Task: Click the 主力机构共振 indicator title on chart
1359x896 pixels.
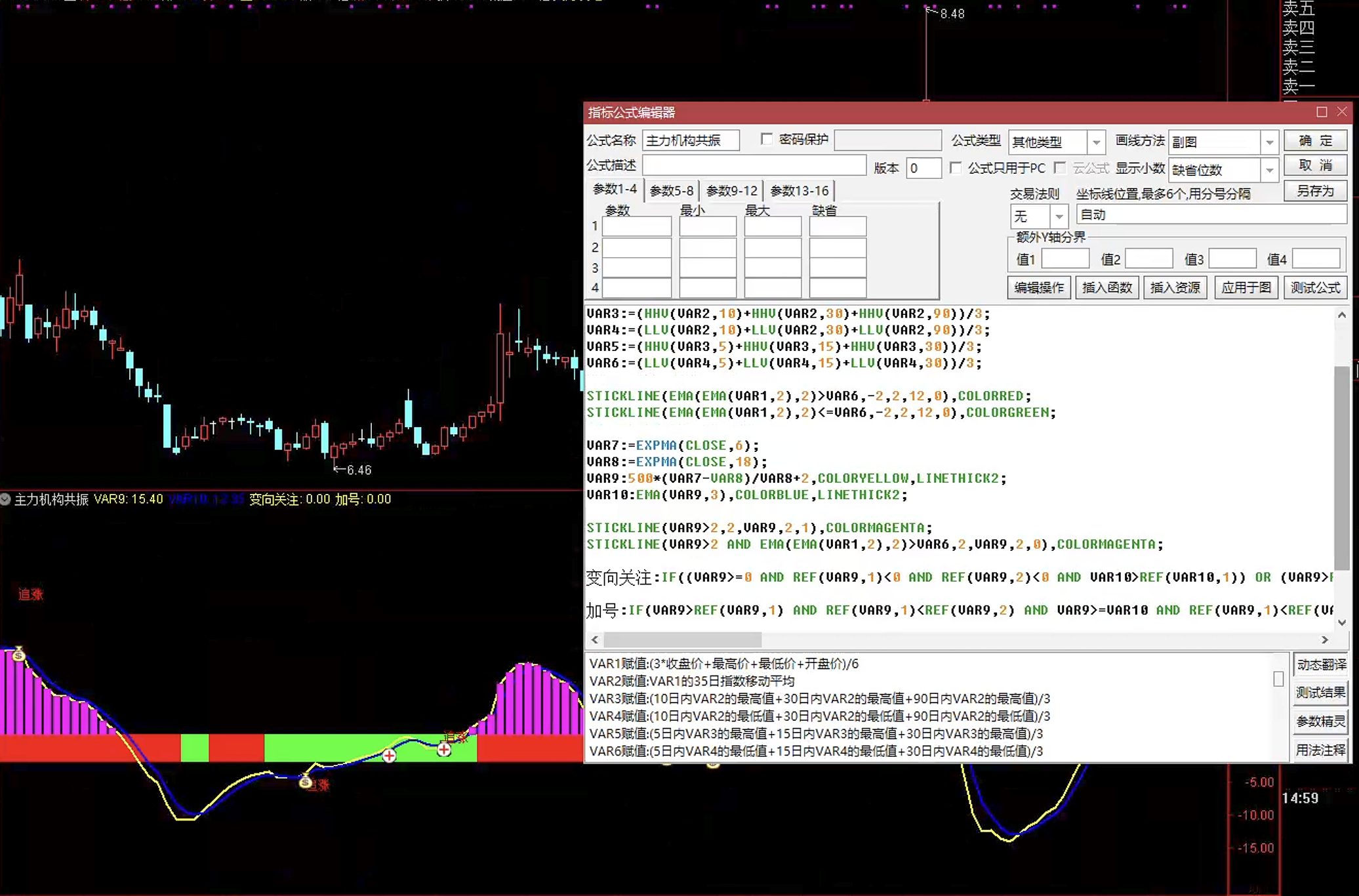Action: [51, 499]
